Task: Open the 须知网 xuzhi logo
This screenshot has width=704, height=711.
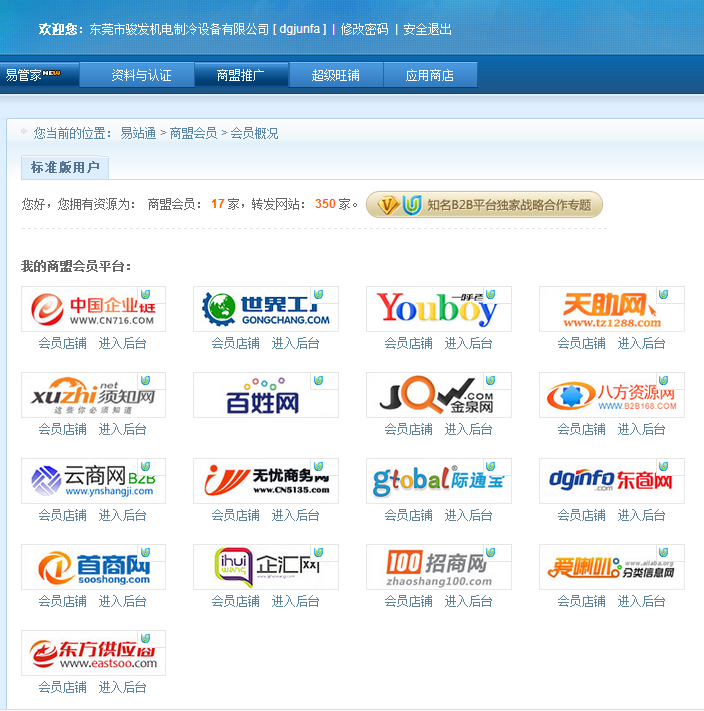Action: [93, 395]
